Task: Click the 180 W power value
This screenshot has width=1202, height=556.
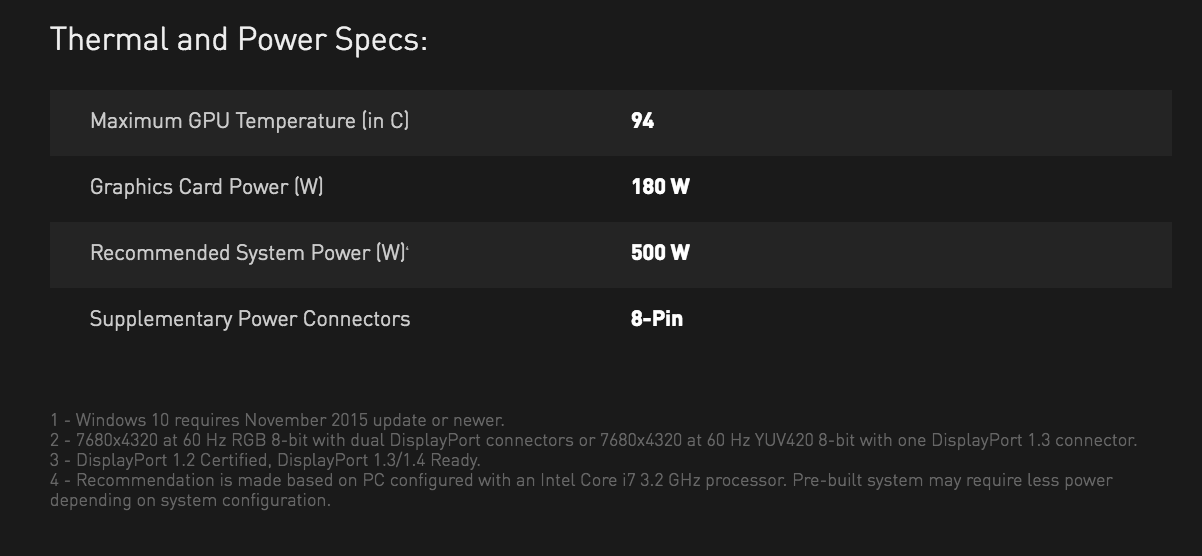Action: 660,187
